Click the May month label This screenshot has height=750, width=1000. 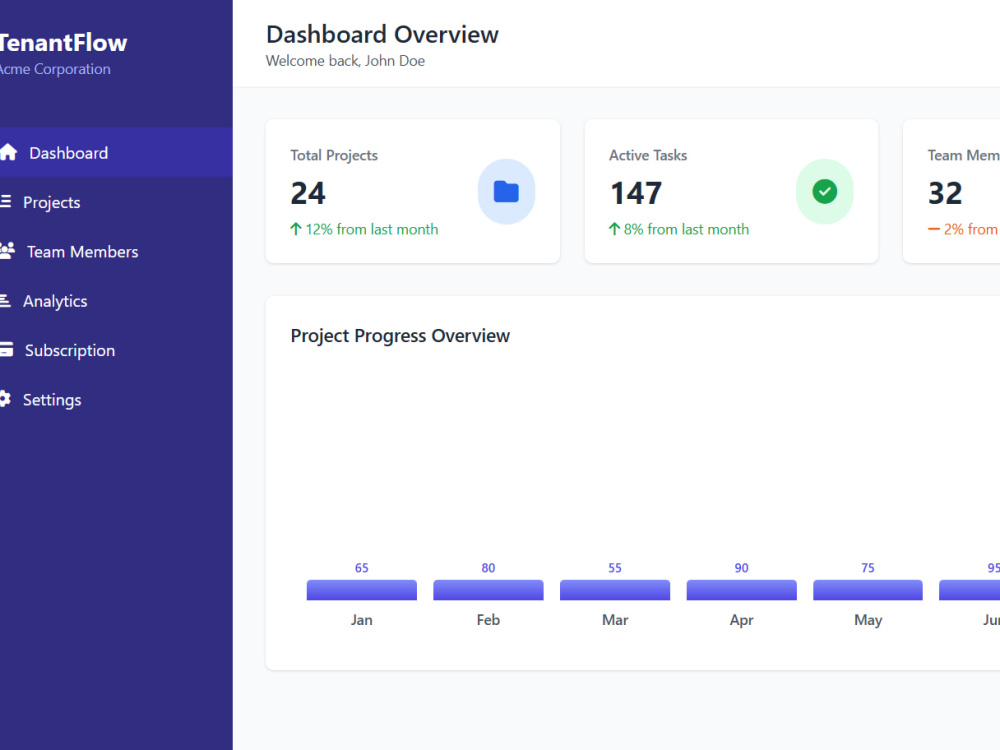pos(868,620)
